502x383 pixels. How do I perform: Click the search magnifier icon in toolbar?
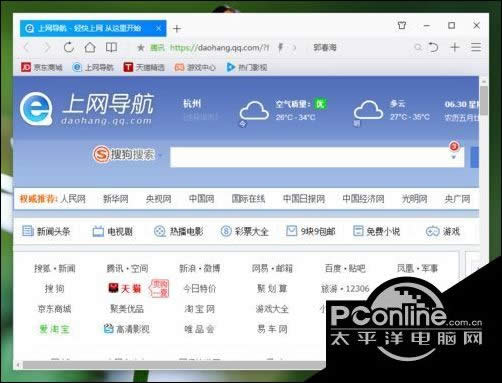coord(418,48)
